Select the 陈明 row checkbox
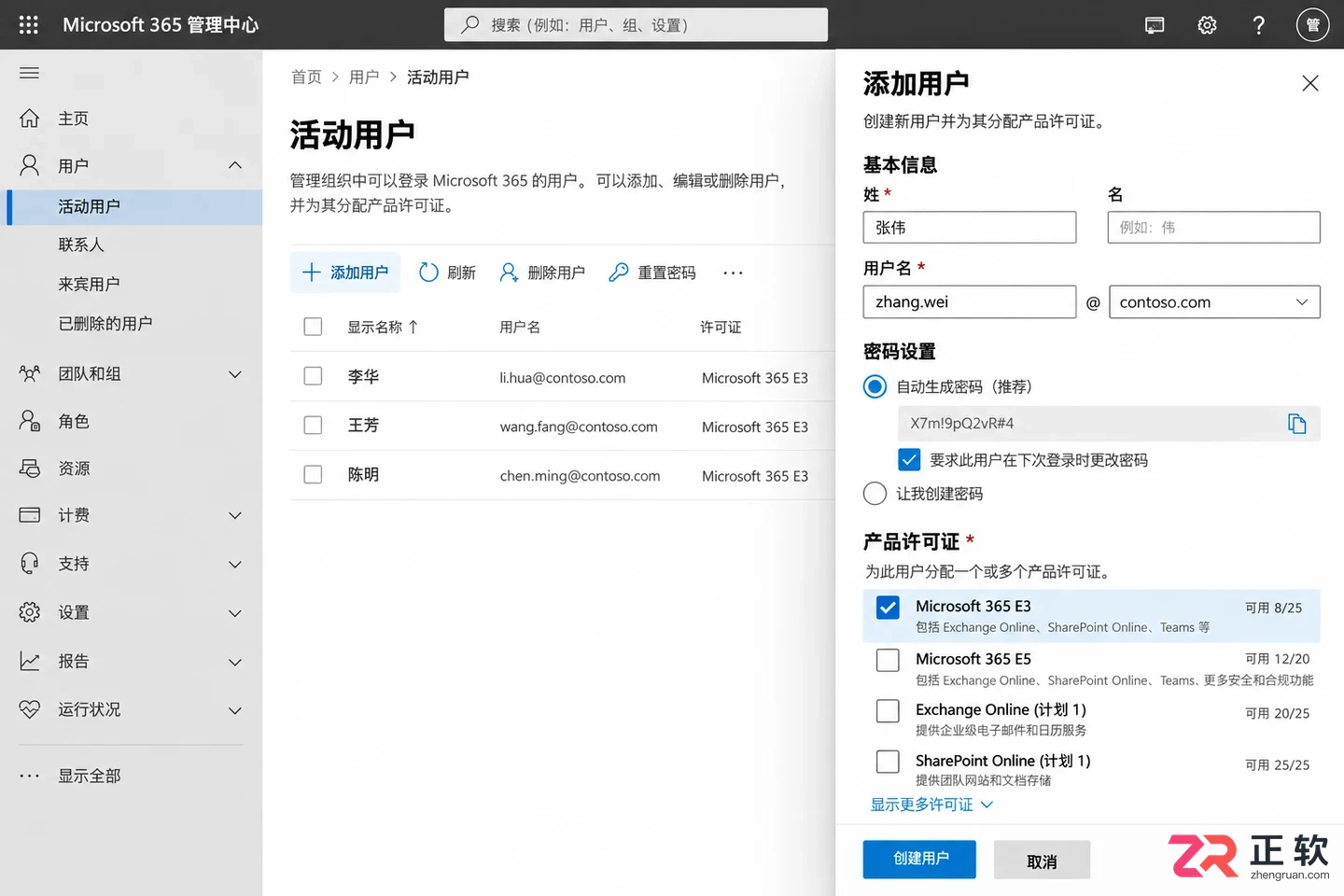Image resolution: width=1344 pixels, height=896 pixels. pyautogui.click(x=313, y=475)
